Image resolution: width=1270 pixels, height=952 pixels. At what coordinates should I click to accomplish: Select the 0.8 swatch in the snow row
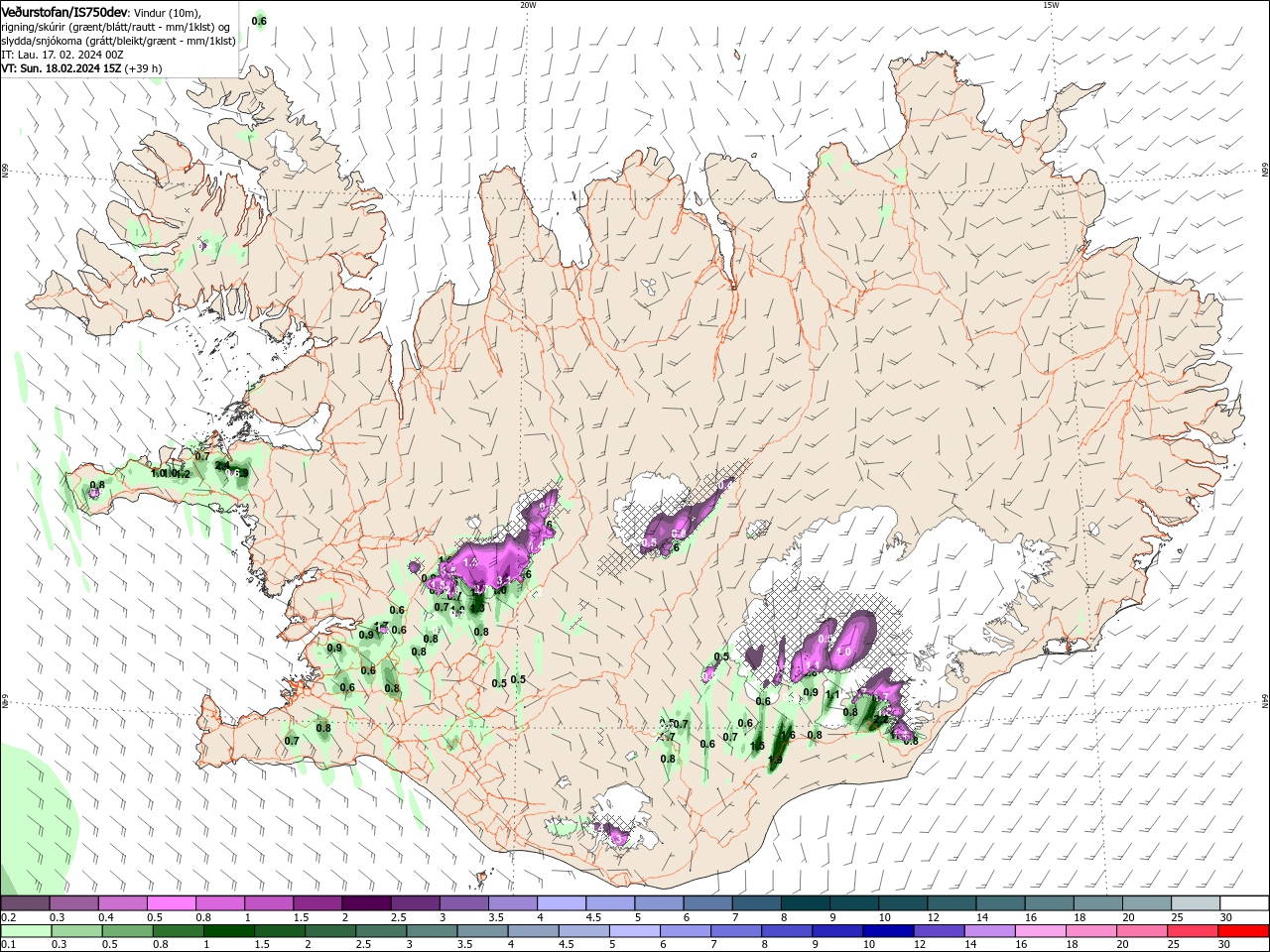(x=219, y=903)
